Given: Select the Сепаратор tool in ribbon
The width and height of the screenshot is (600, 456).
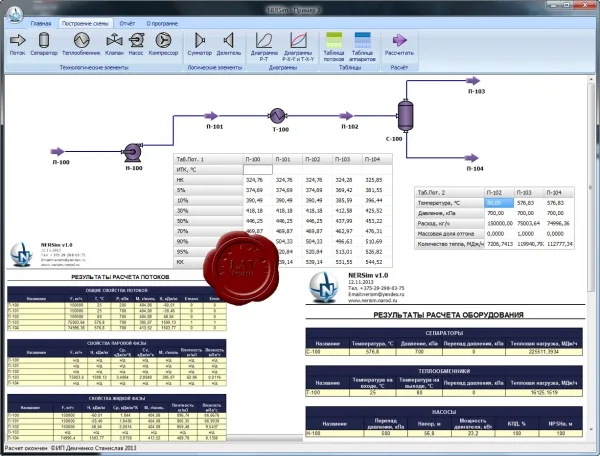Looking at the screenshot, I should coord(44,44).
